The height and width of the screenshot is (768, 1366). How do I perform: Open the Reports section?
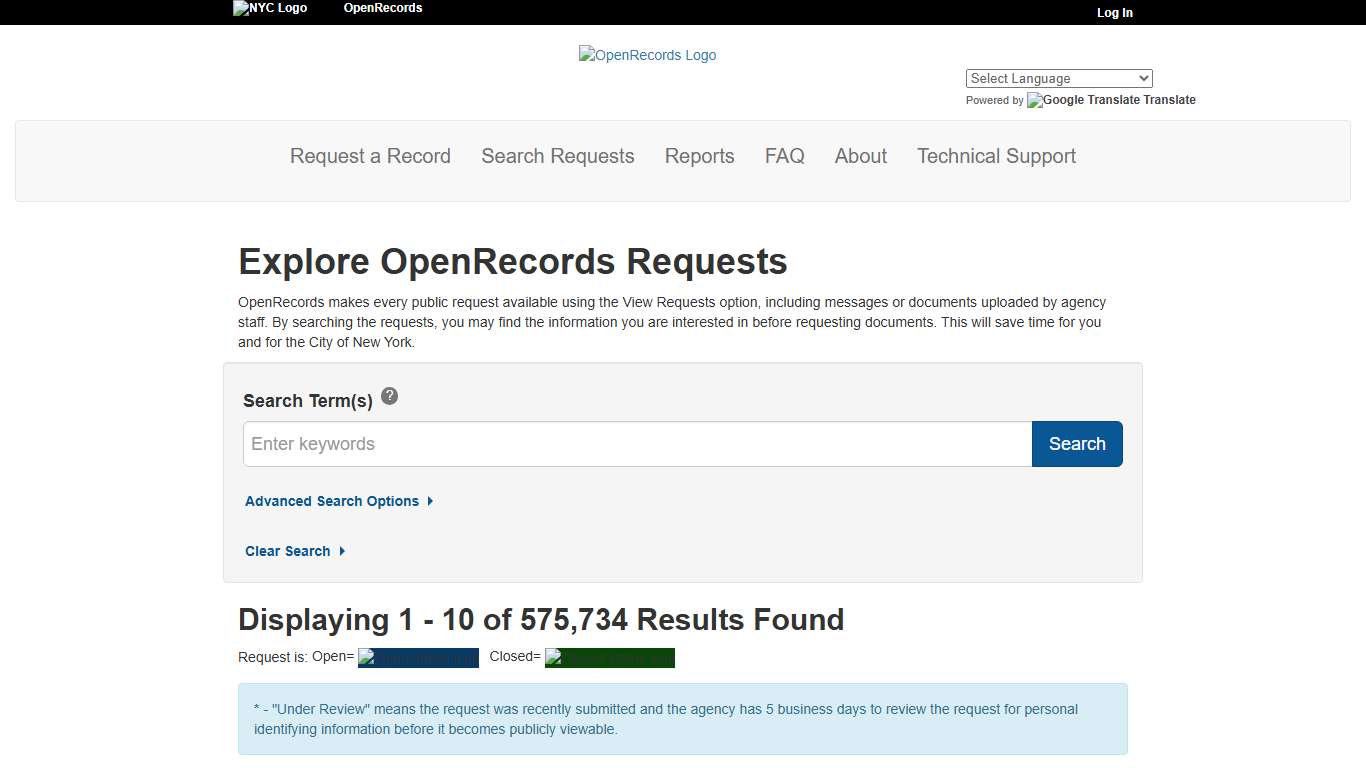click(699, 156)
